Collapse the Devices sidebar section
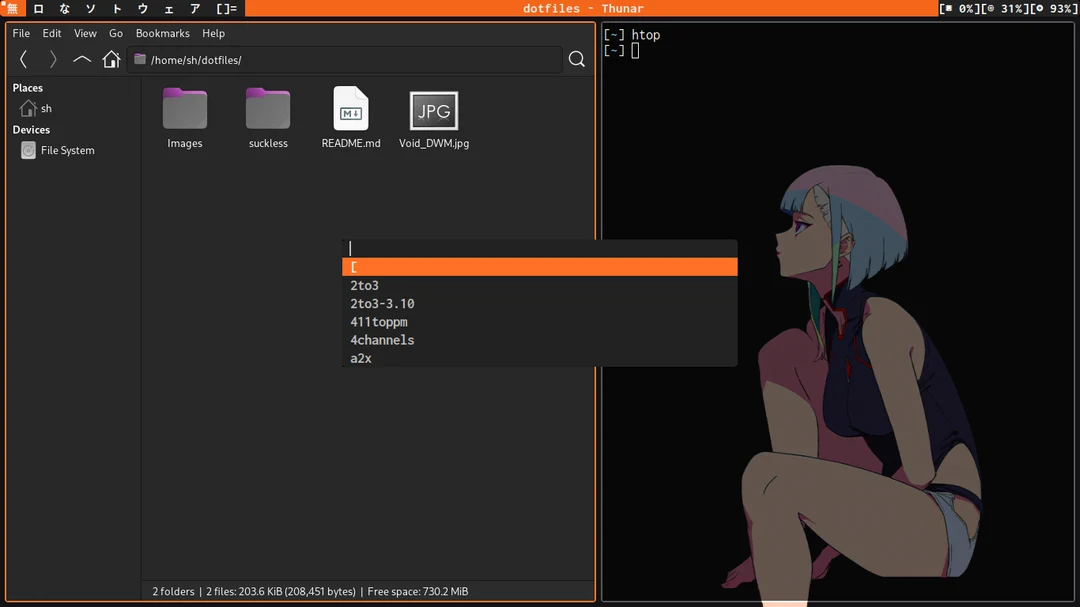The width and height of the screenshot is (1080, 607). [x=31, y=129]
